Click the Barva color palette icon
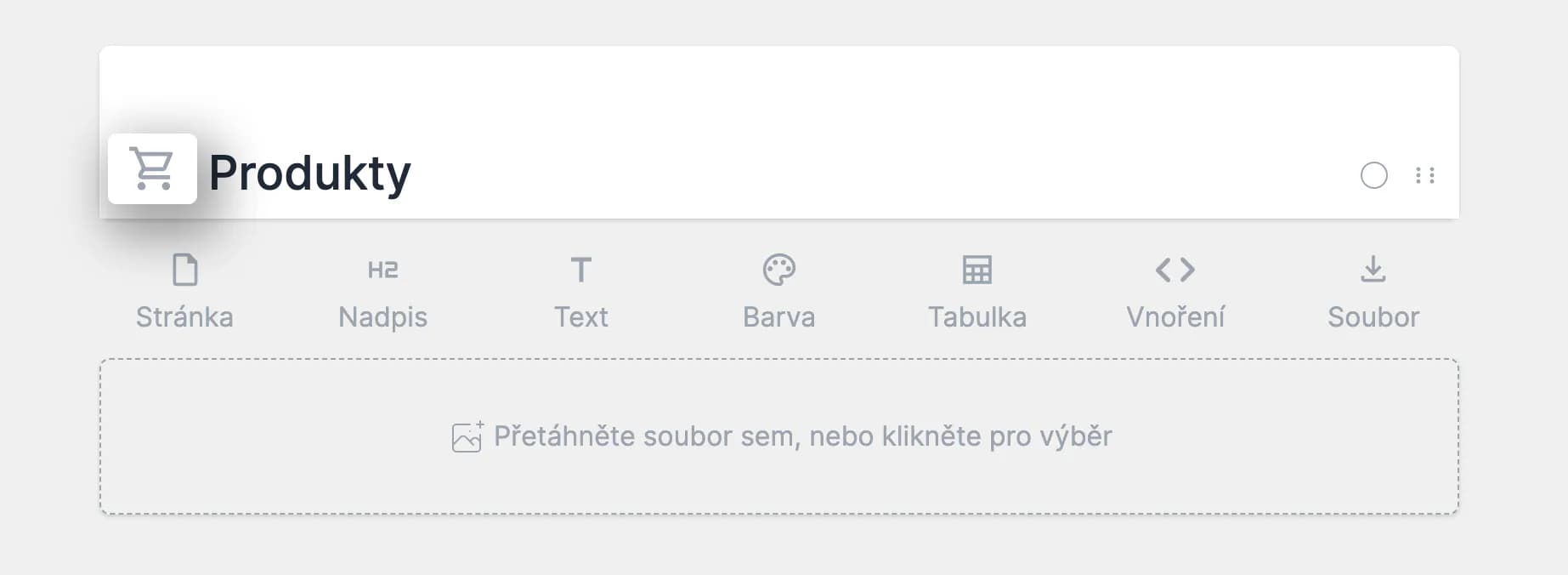1568x575 pixels. (x=778, y=270)
